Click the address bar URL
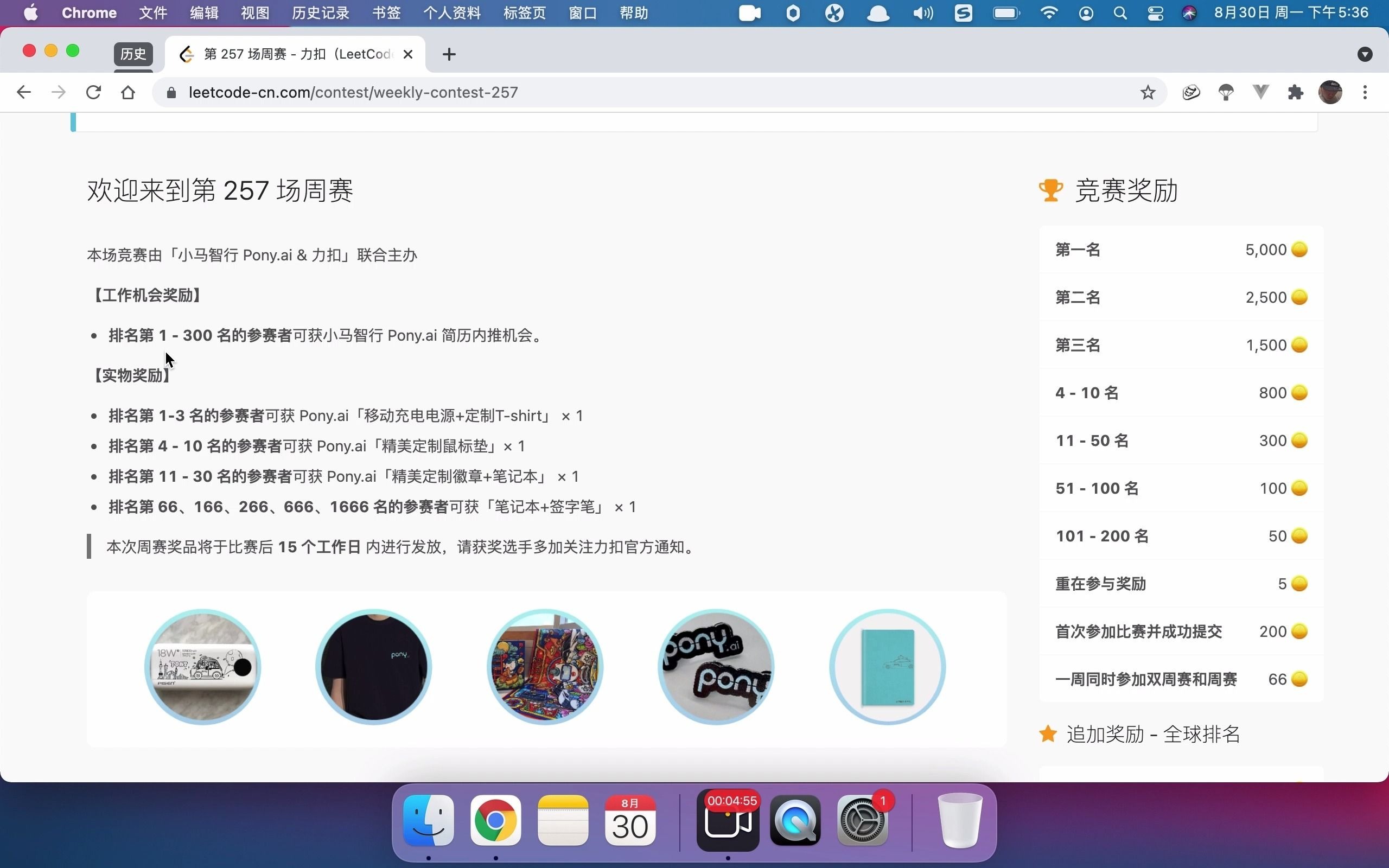 [353, 92]
